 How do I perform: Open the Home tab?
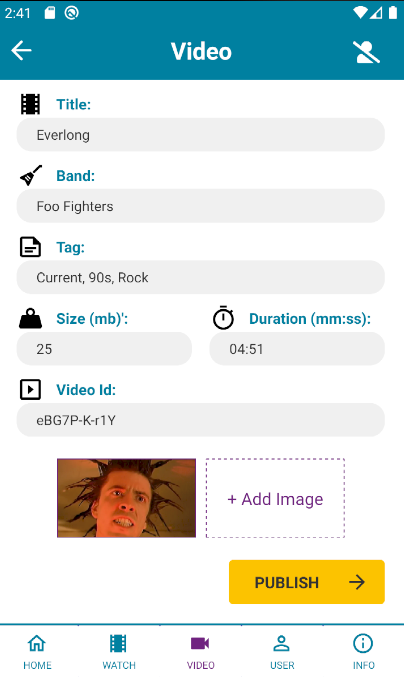[37, 652]
